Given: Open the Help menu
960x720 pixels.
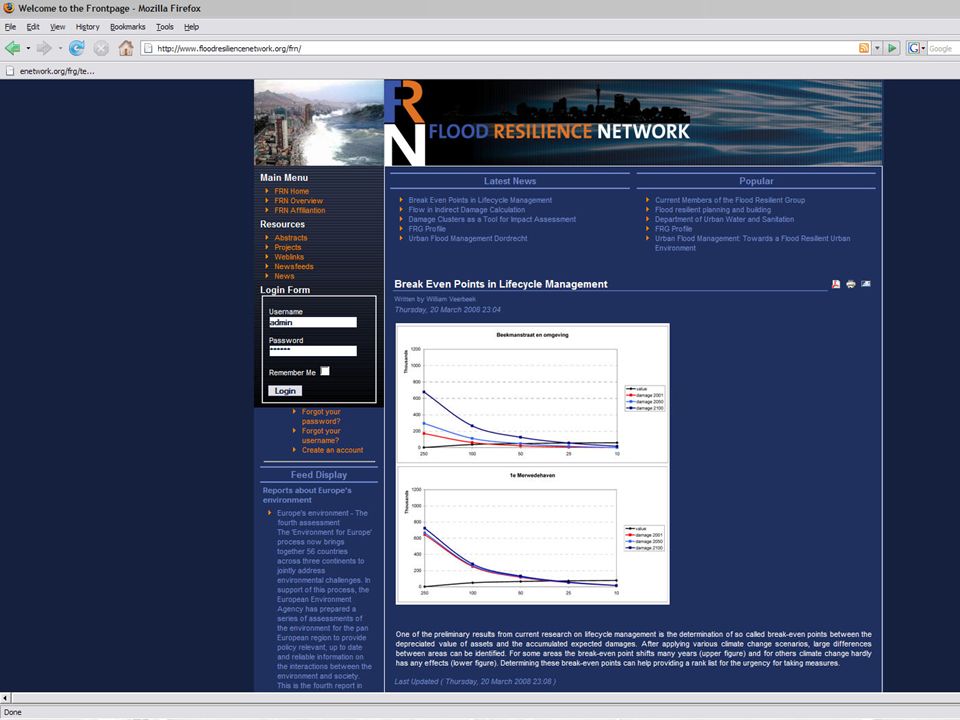Looking at the screenshot, I should point(192,27).
